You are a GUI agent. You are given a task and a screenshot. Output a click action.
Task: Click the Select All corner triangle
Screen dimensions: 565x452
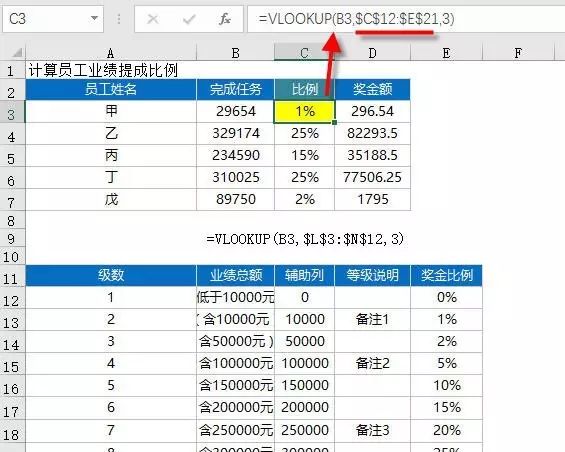[17, 53]
